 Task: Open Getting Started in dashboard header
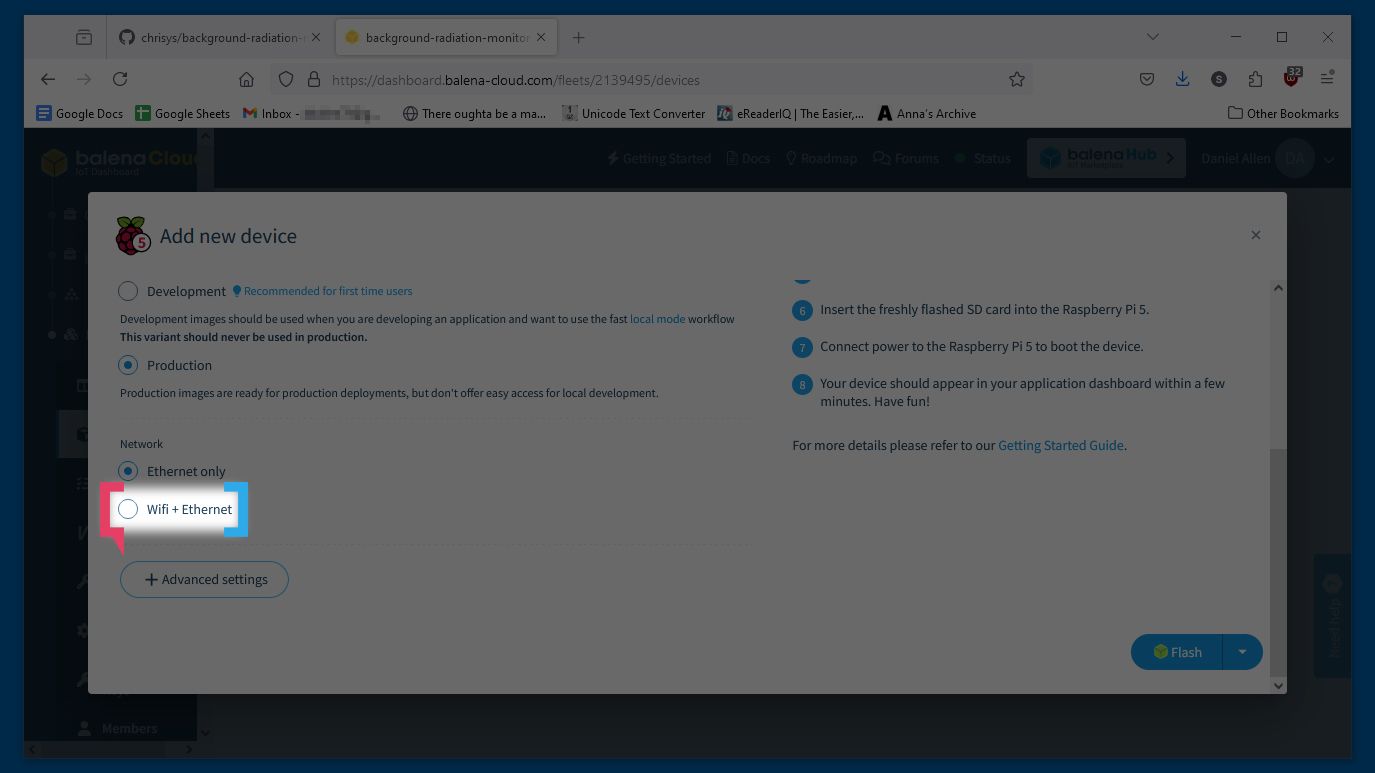click(659, 158)
